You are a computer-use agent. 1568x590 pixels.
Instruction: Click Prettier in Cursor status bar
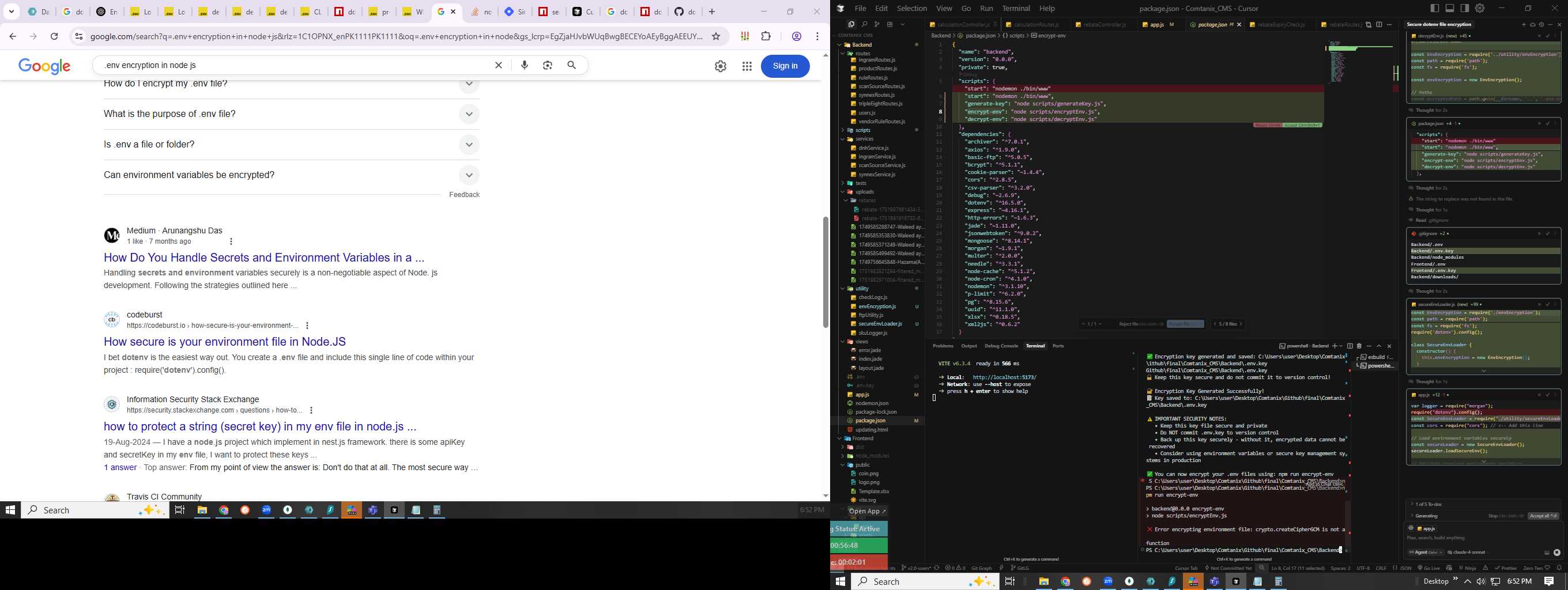[1505, 568]
